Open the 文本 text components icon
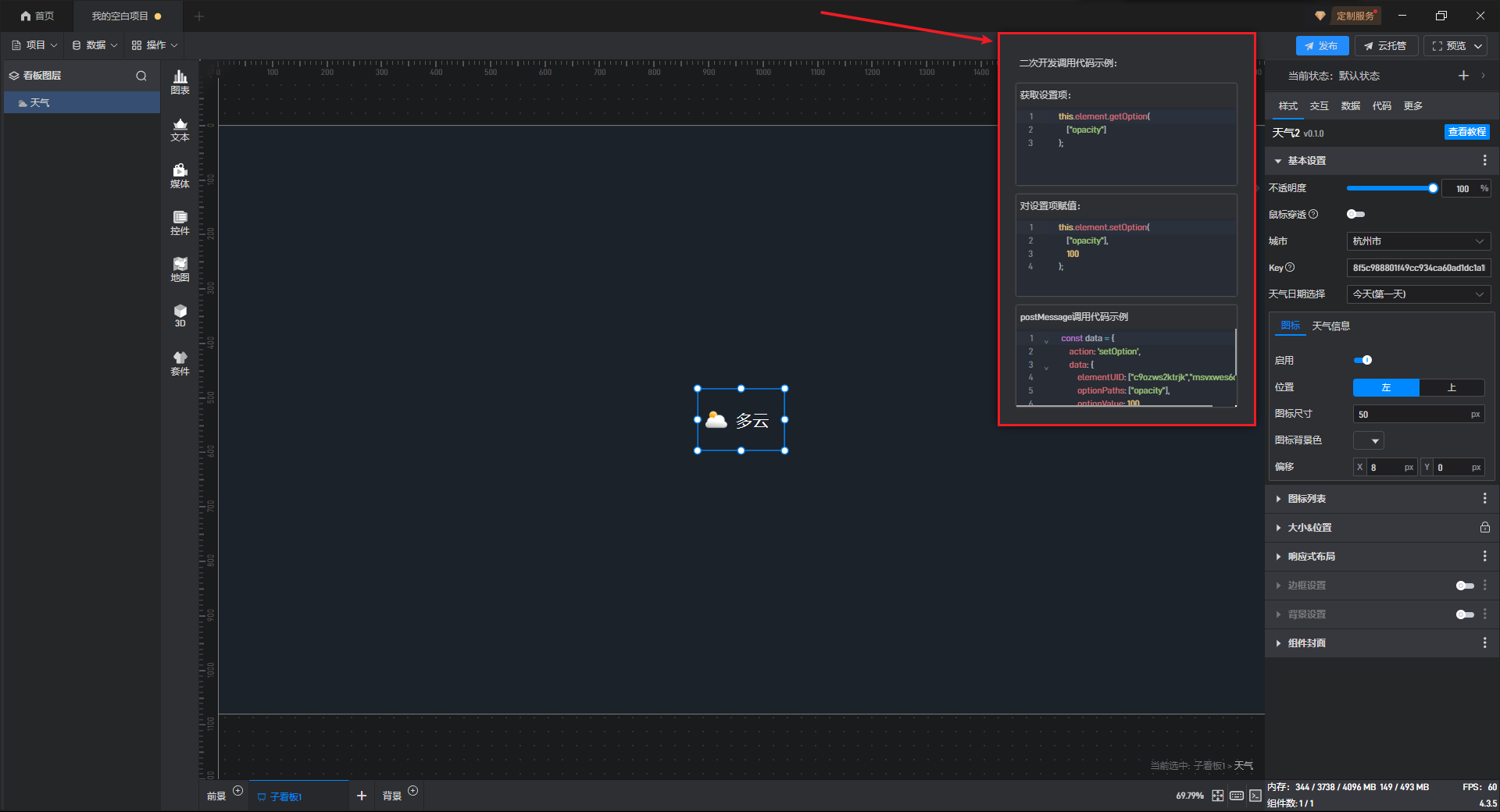The width and height of the screenshot is (1500, 812). tap(180, 129)
